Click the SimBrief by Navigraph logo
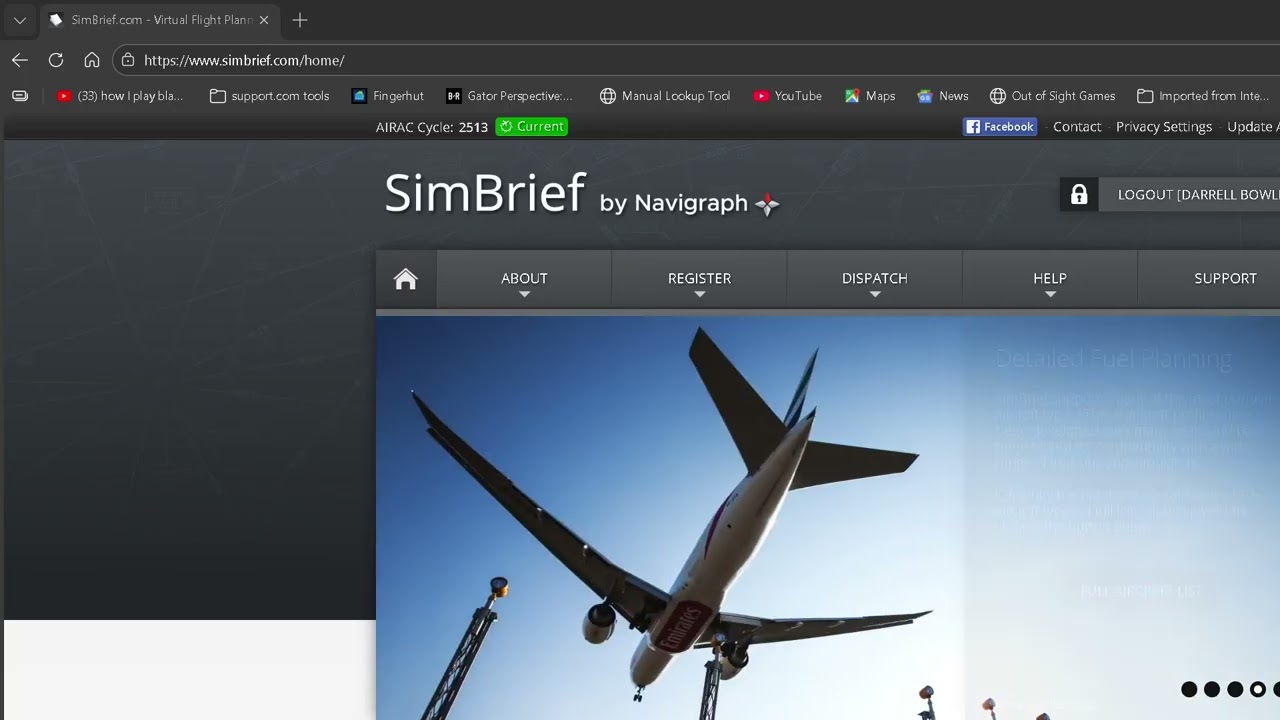Screen dimensions: 1280x720 (x=581, y=194)
